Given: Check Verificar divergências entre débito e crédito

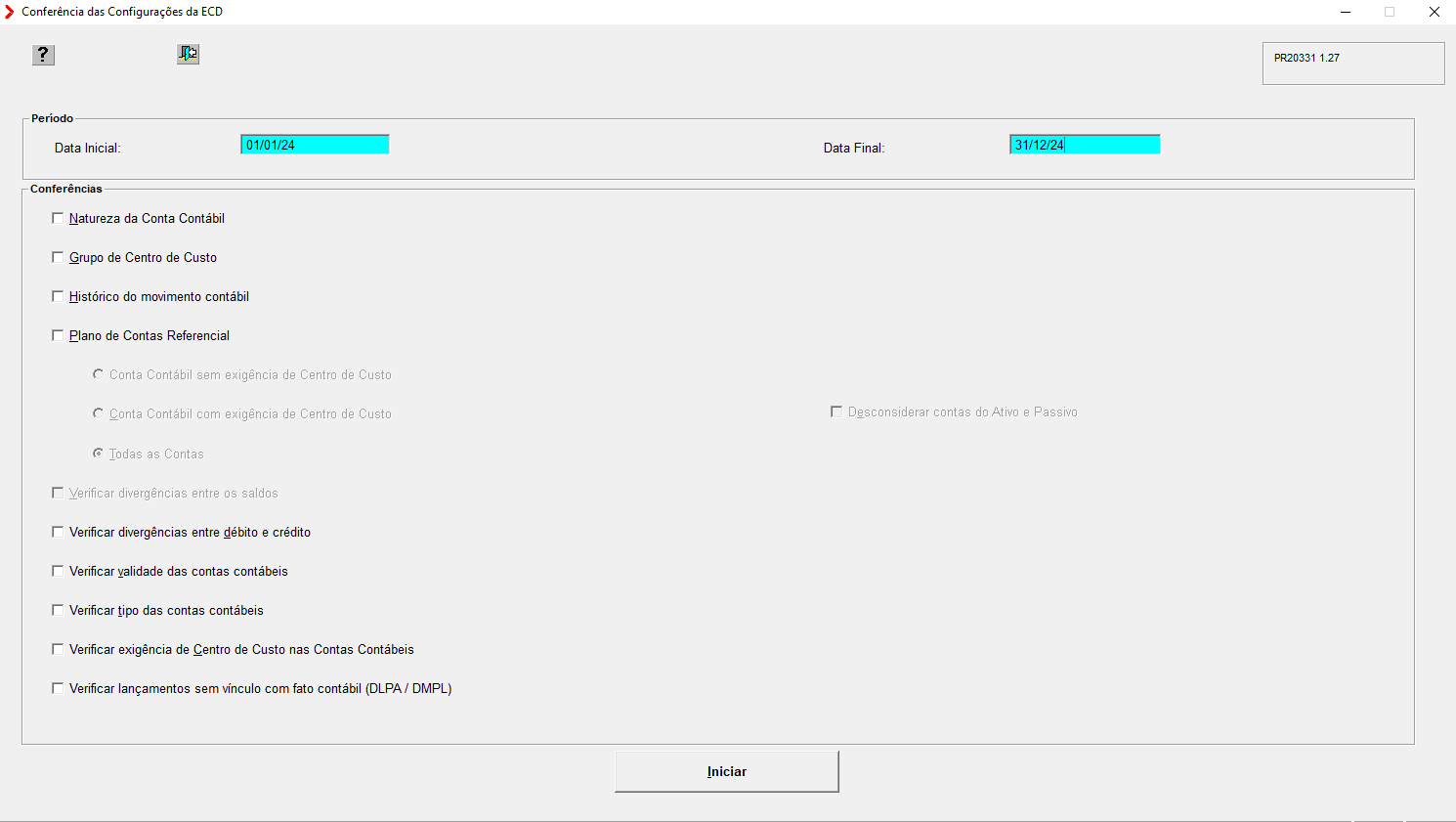Looking at the screenshot, I should point(58,532).
